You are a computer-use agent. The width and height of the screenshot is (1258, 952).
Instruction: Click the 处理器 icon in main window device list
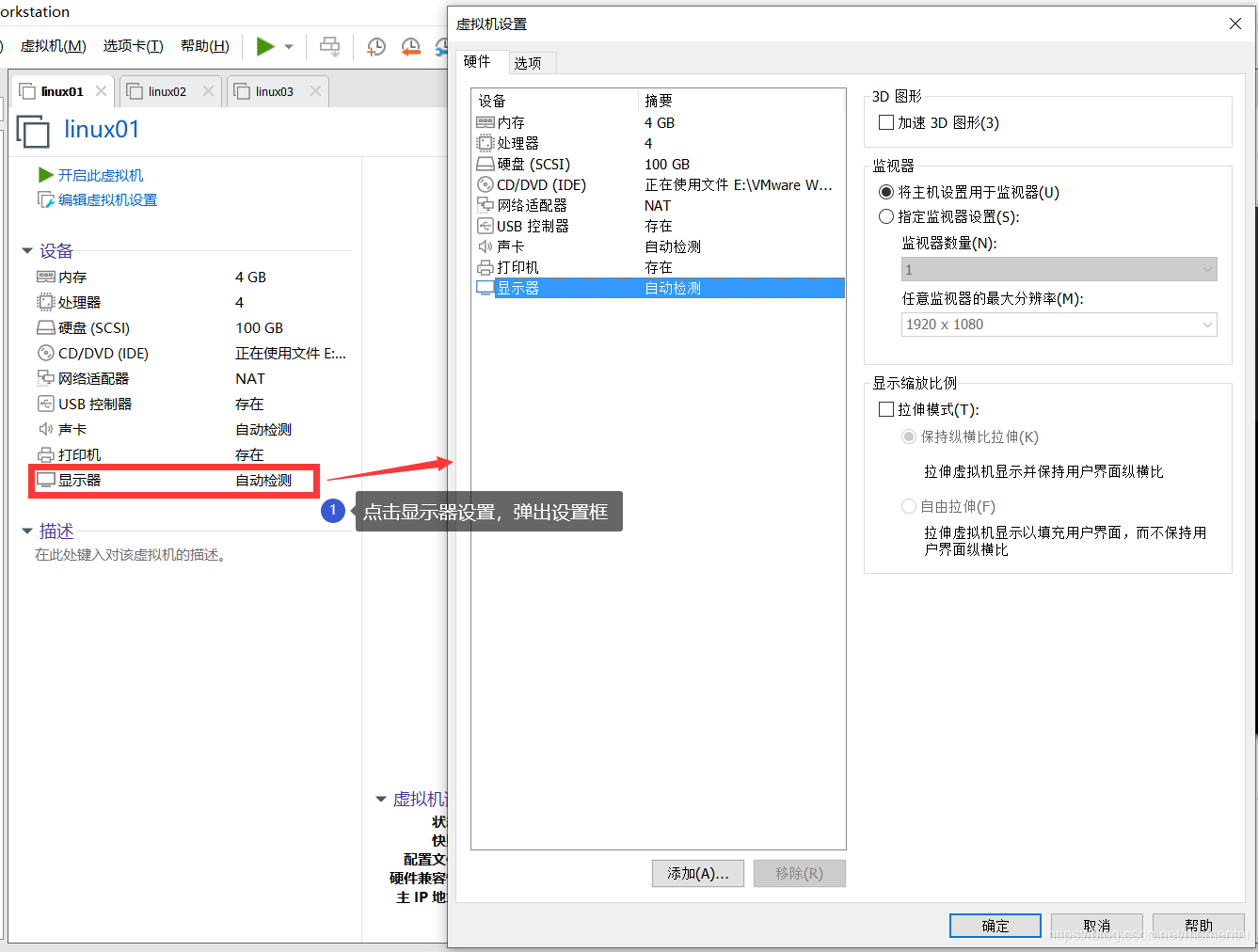(x=45, y=302)
